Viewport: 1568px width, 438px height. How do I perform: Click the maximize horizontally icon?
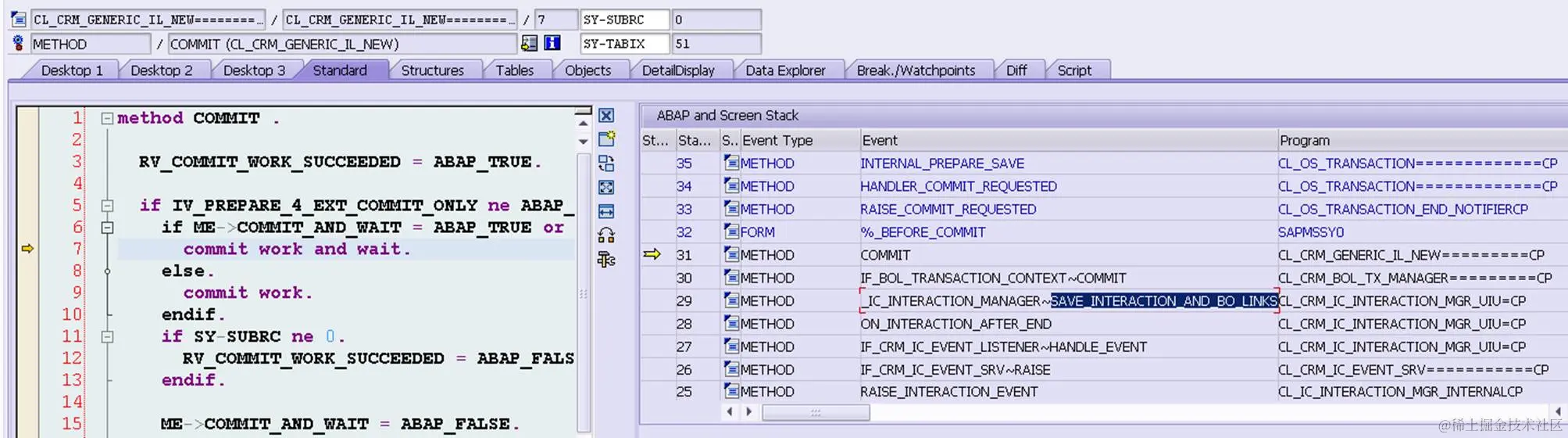coord(605,211)
